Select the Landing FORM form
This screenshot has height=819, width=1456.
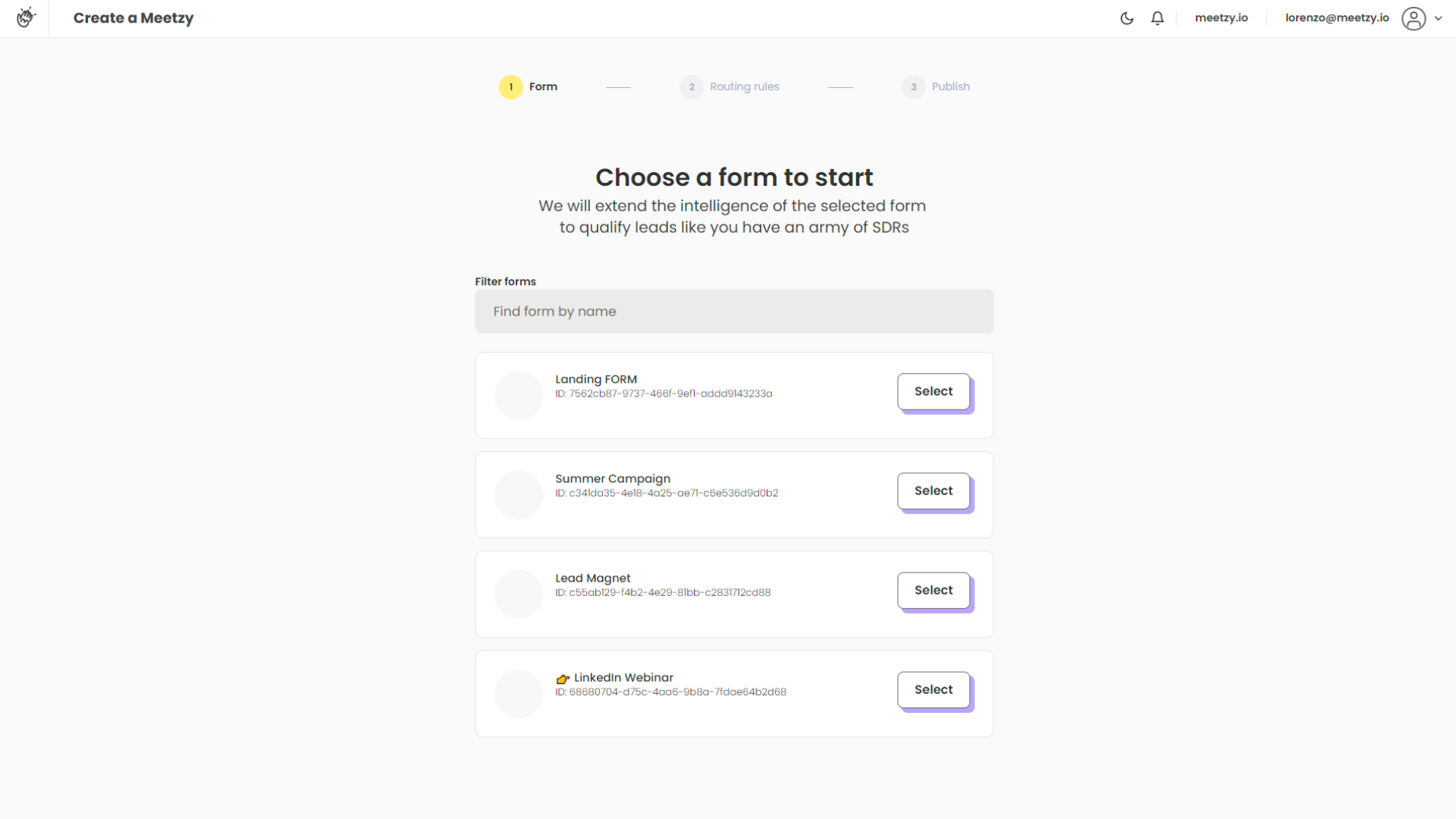click(934, 391)
